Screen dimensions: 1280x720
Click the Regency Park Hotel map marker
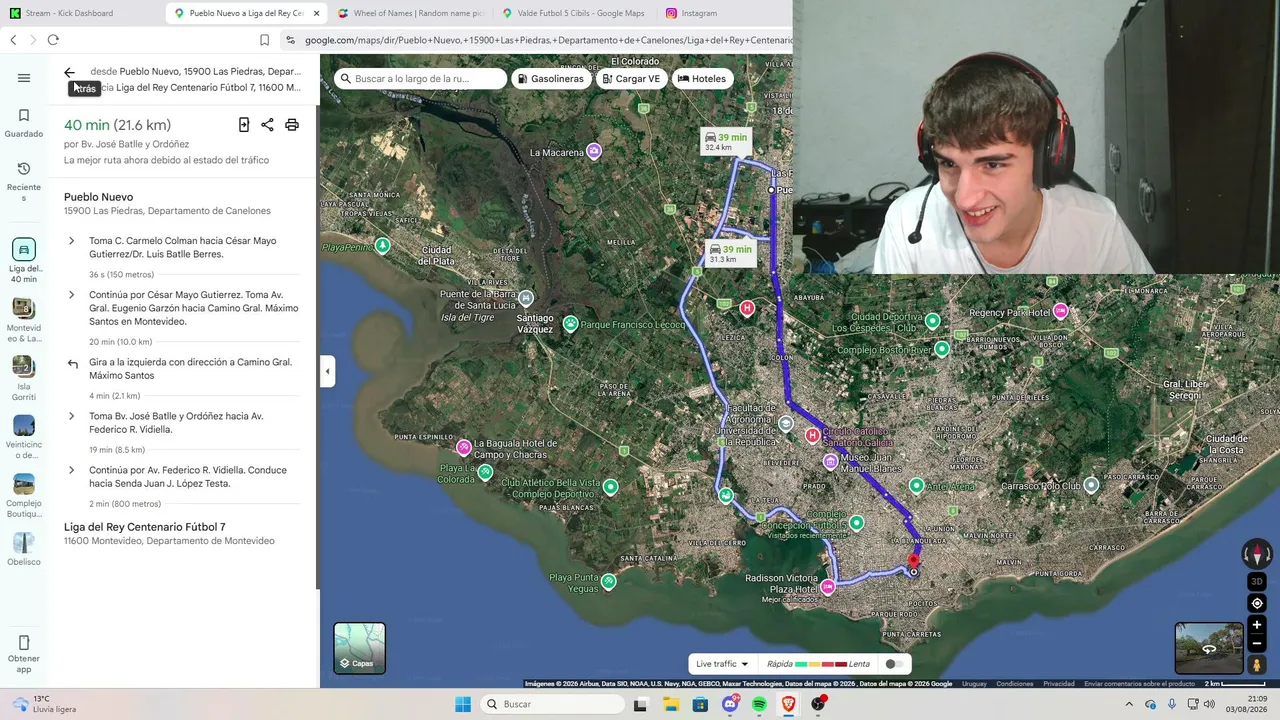tap(1060, 311)
